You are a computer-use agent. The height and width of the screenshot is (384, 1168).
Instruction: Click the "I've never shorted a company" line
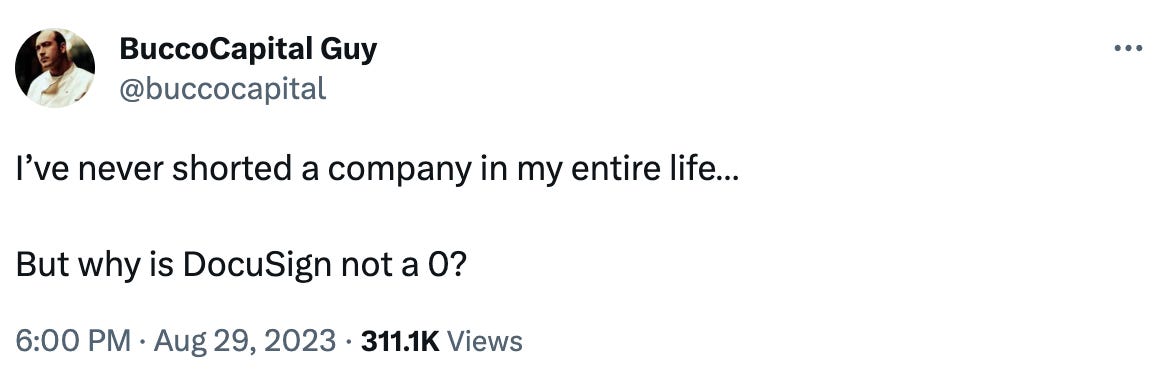click(378, 170)
